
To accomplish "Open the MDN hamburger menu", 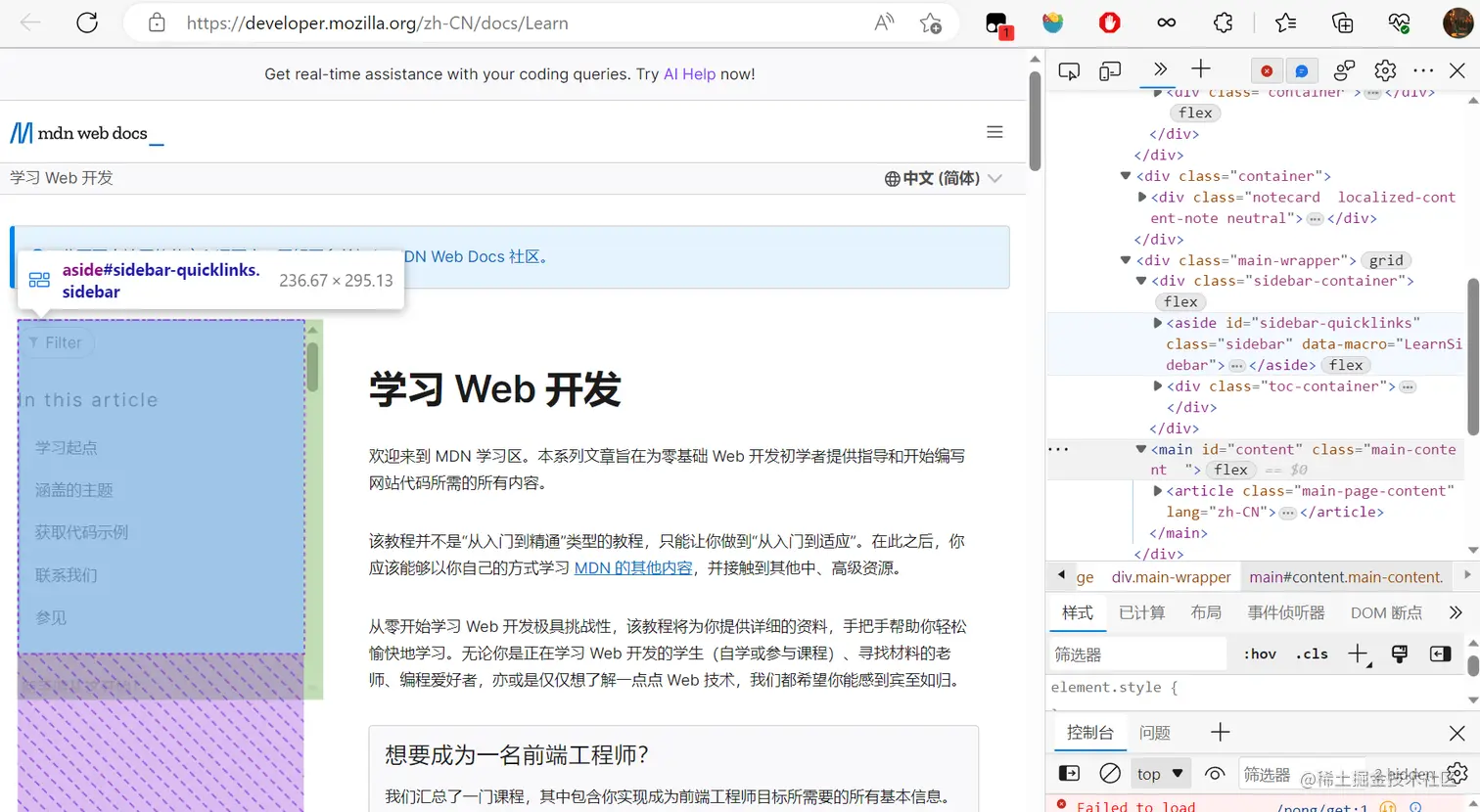I will point(994,132).
